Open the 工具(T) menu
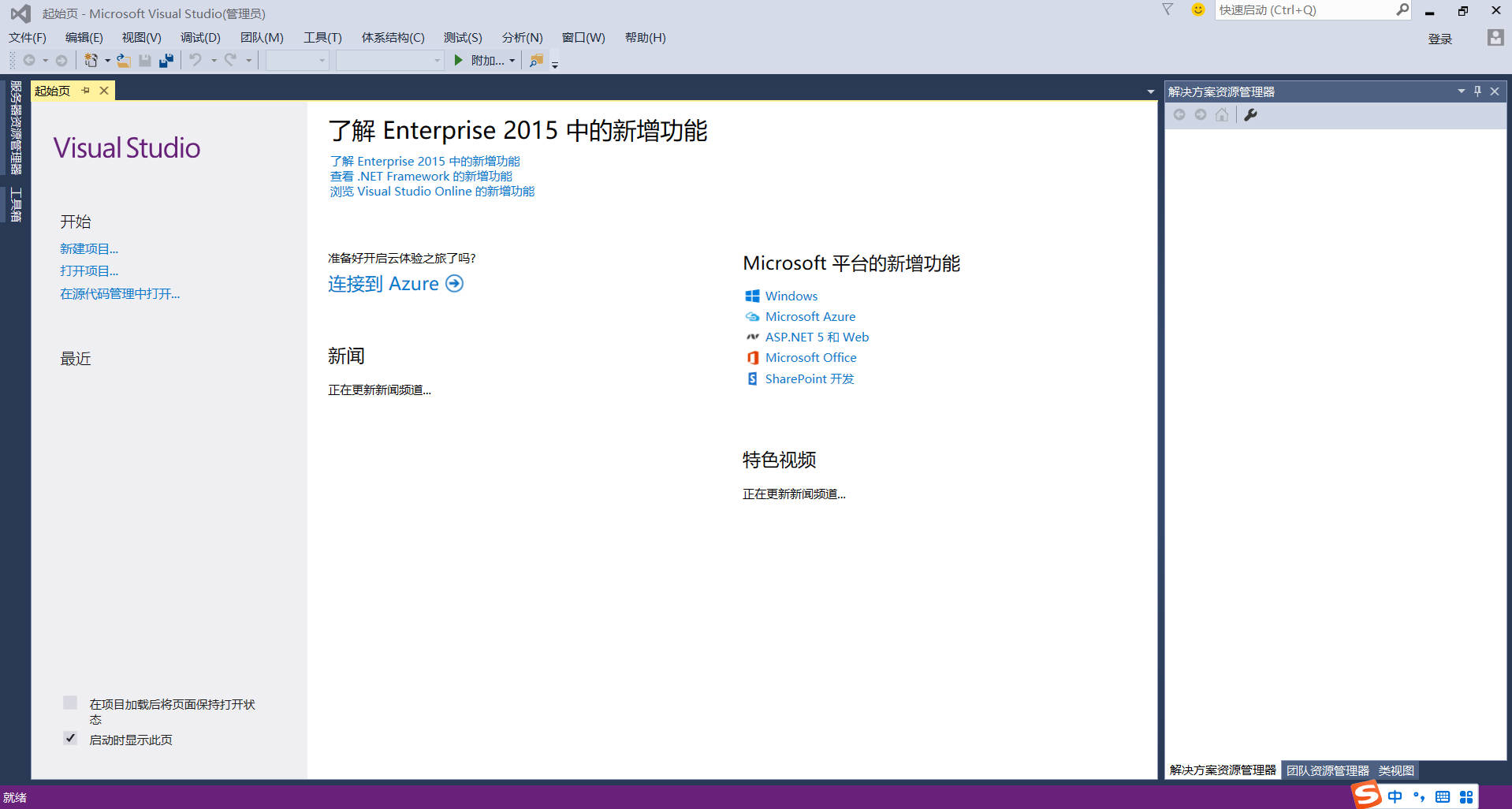This screenshot has height=809, width=1512. [322, 38]
